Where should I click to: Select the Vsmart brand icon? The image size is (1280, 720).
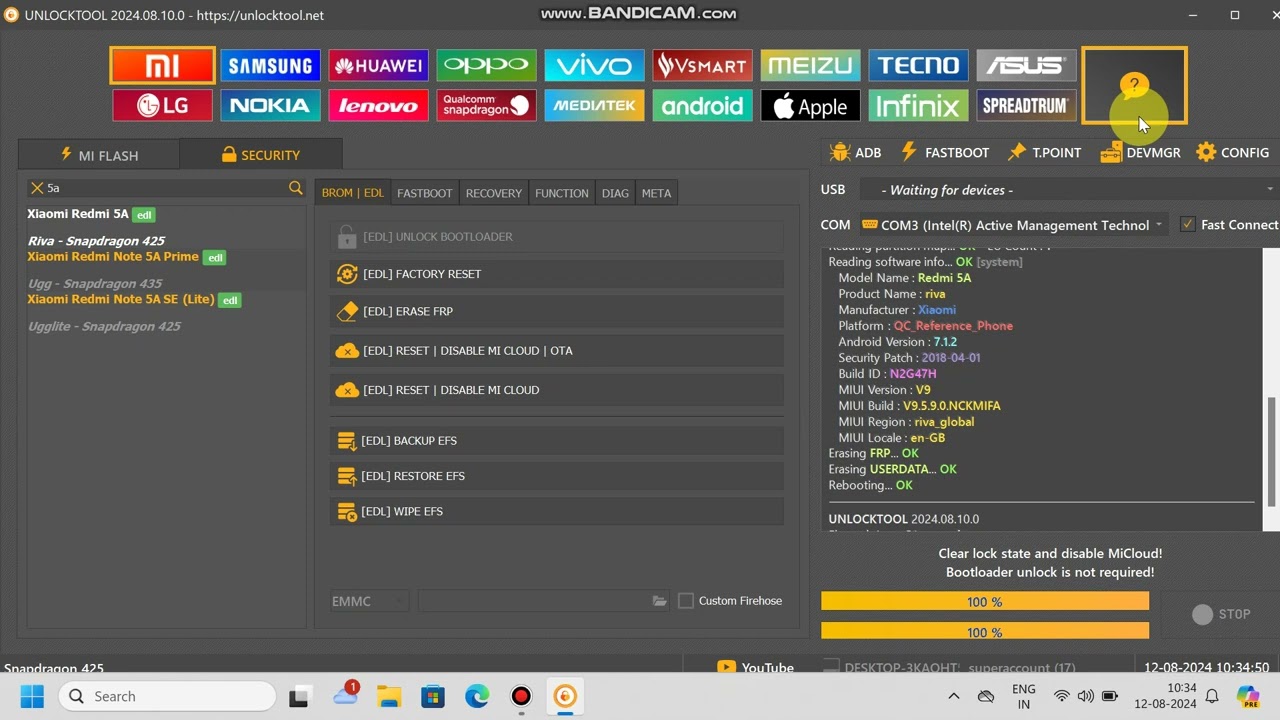tap(702, 65)
